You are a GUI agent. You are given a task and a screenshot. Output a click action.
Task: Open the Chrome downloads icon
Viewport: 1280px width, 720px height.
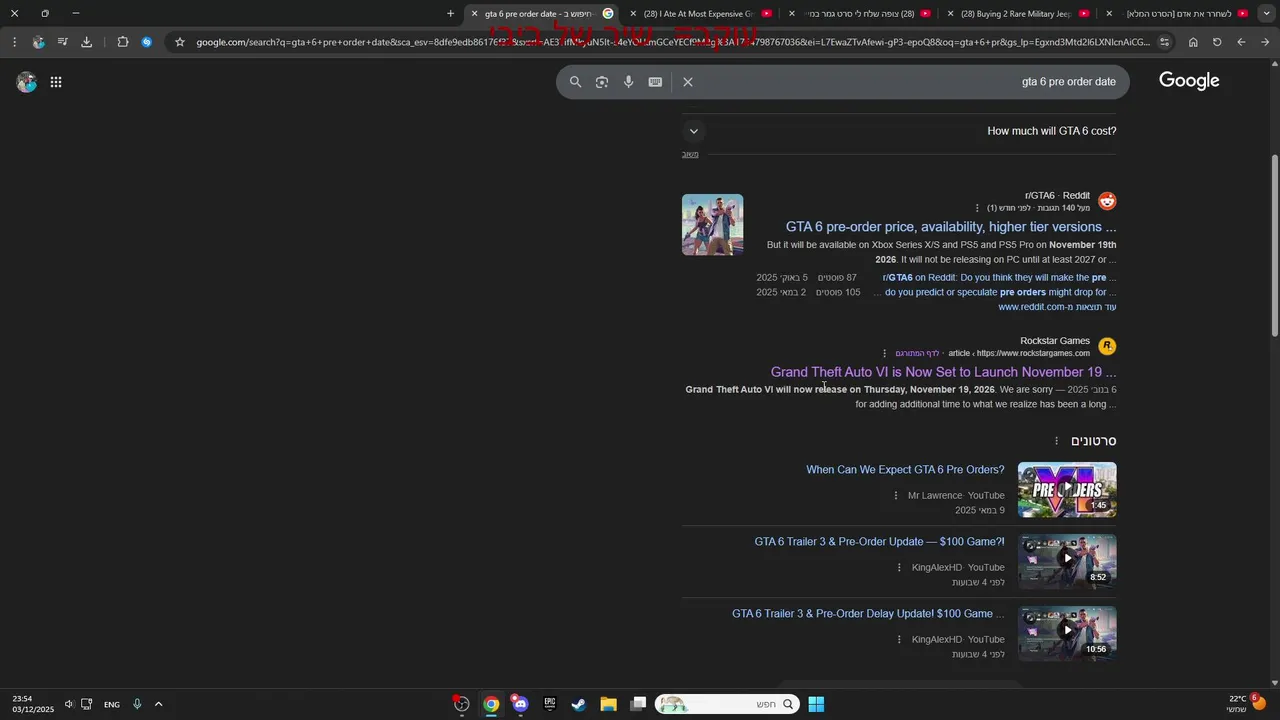tap(86, 42)
